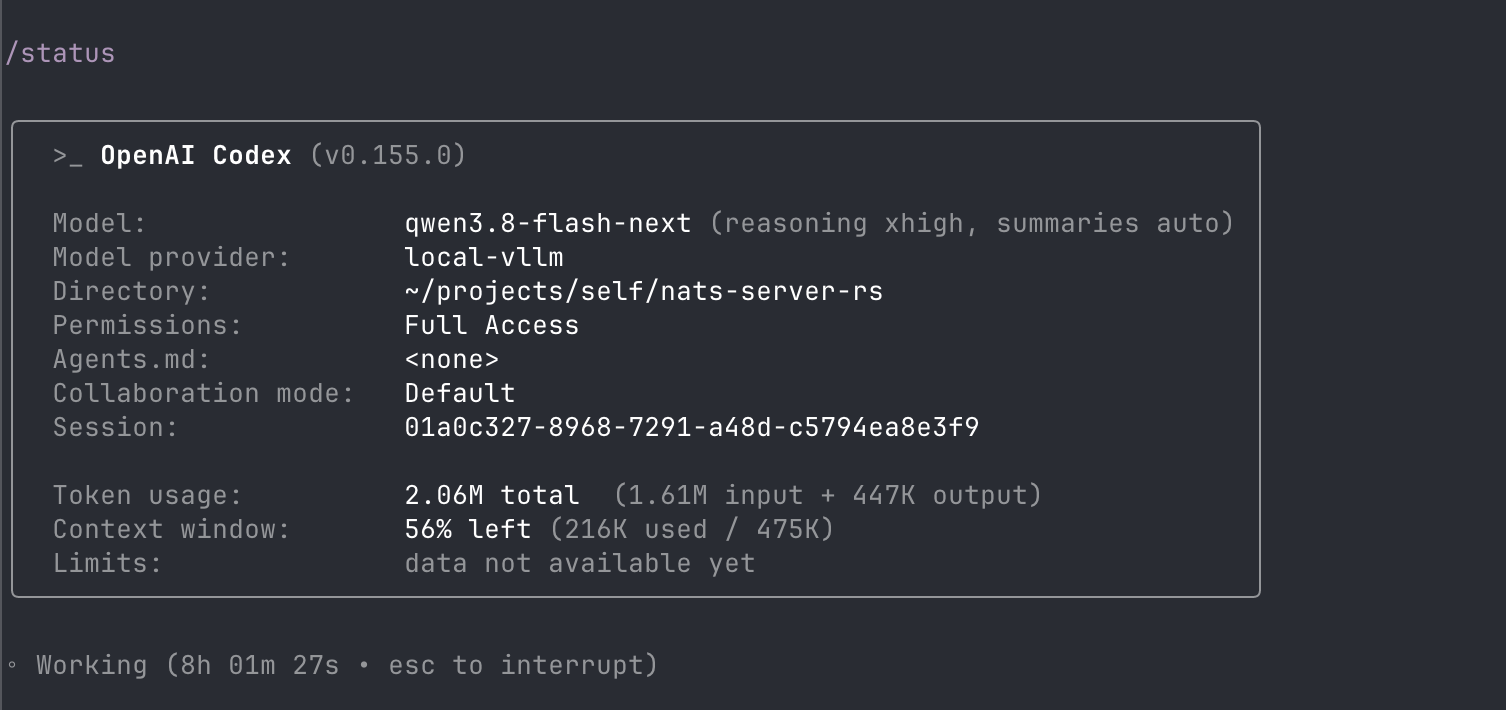
Task: Click the 1.61M input + 447K output breakdown
Action: click(828, 496)
